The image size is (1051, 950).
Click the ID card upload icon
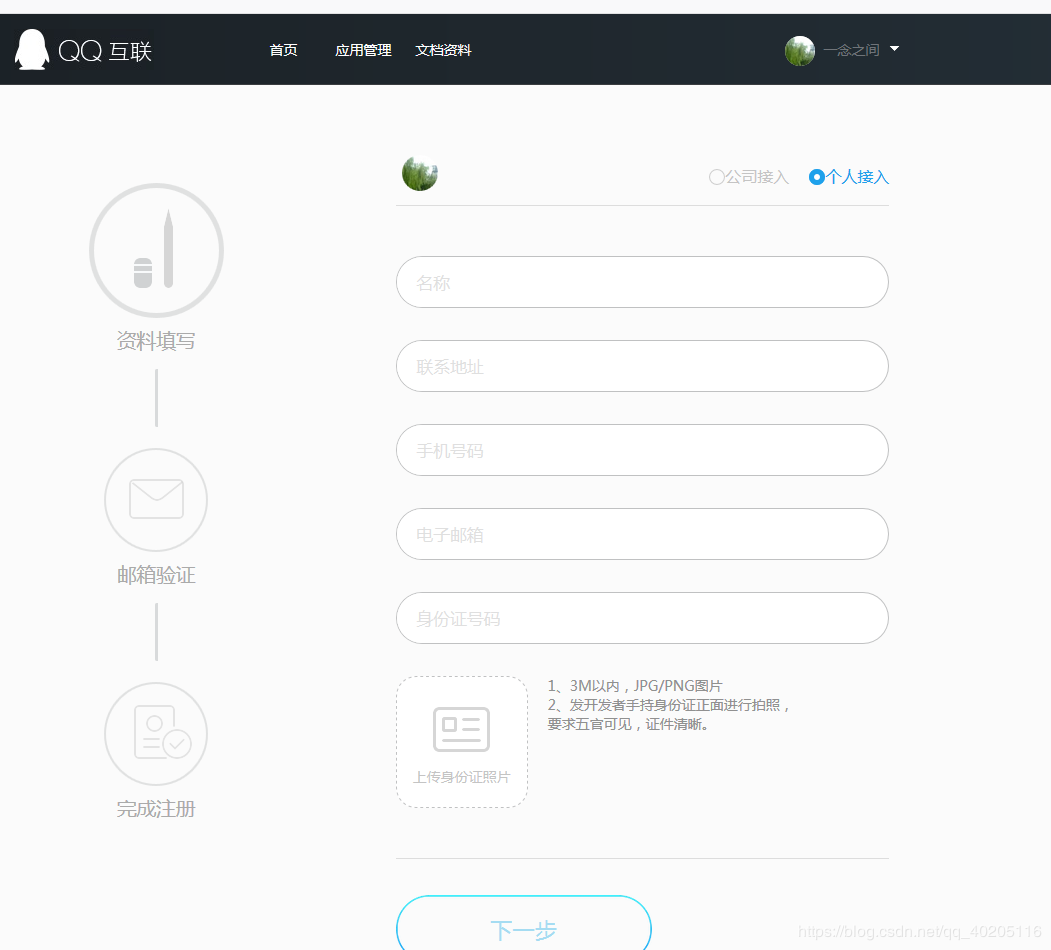pos(461,729)
